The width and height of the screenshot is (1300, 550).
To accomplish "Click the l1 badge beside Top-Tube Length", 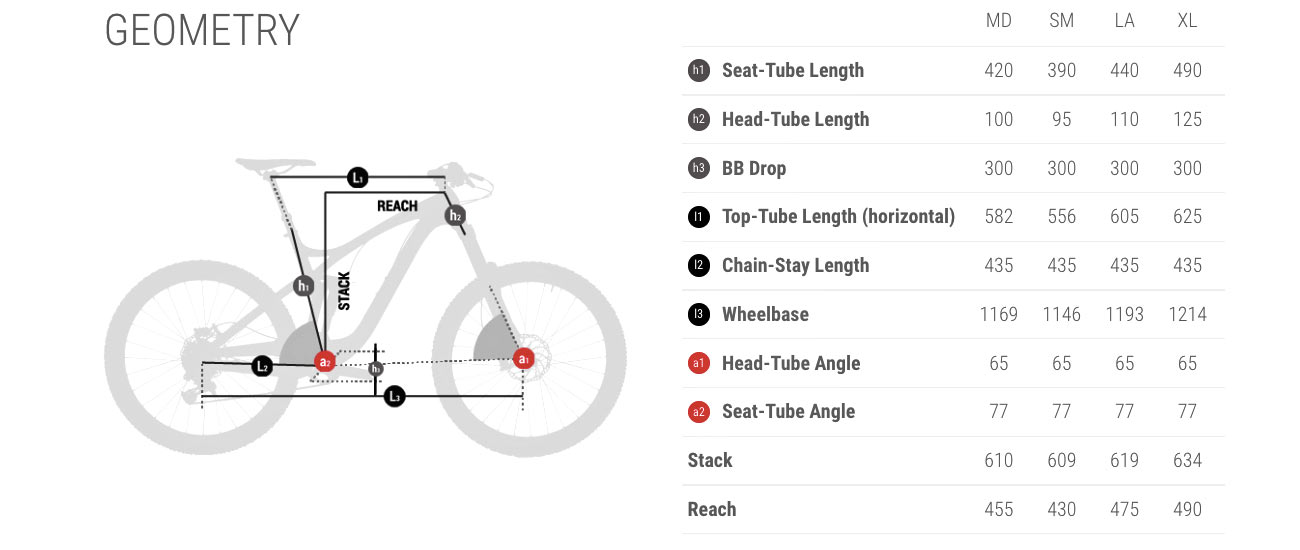I will [x=699, y=217].
